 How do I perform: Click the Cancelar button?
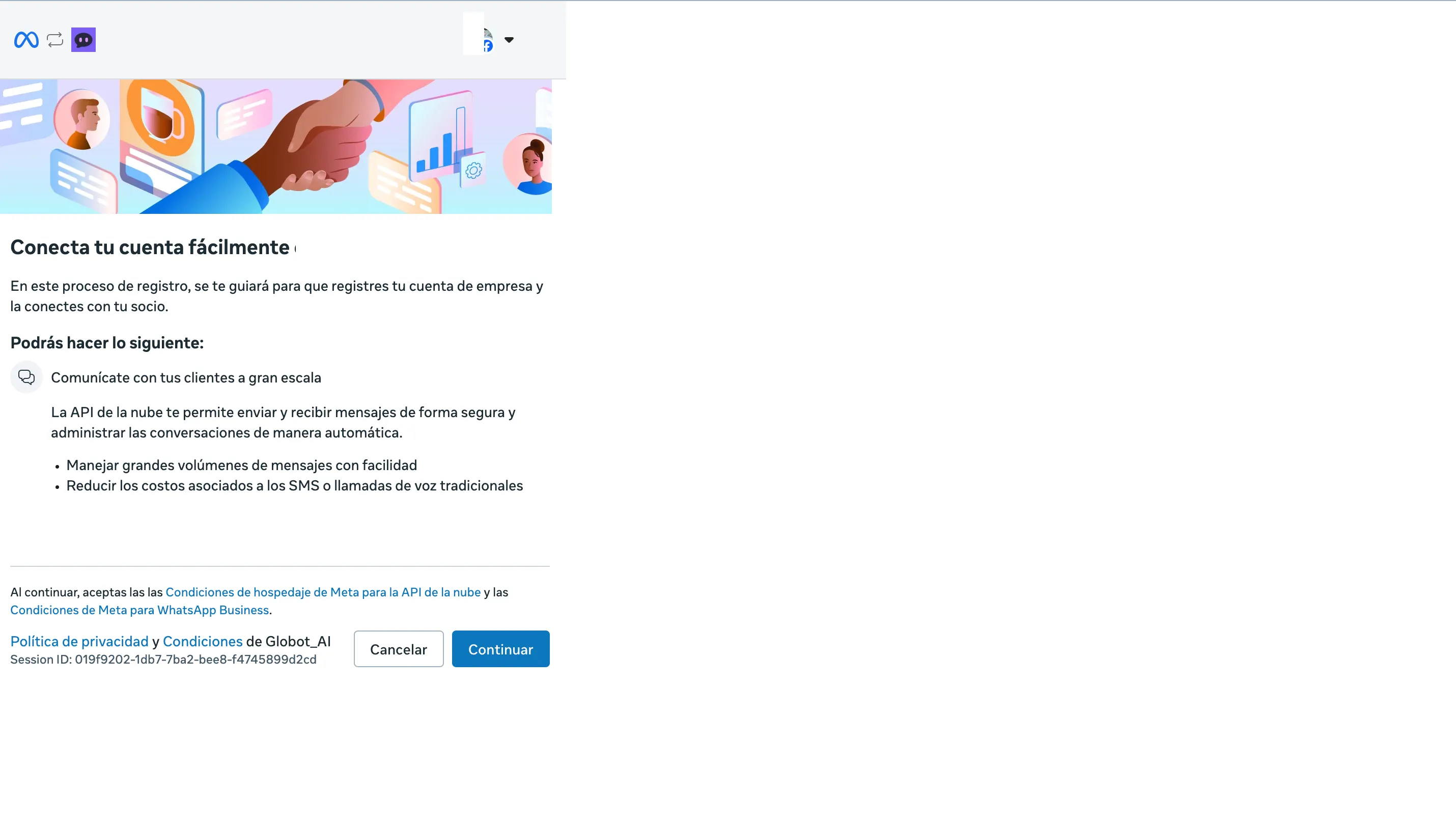coord(399,649)
